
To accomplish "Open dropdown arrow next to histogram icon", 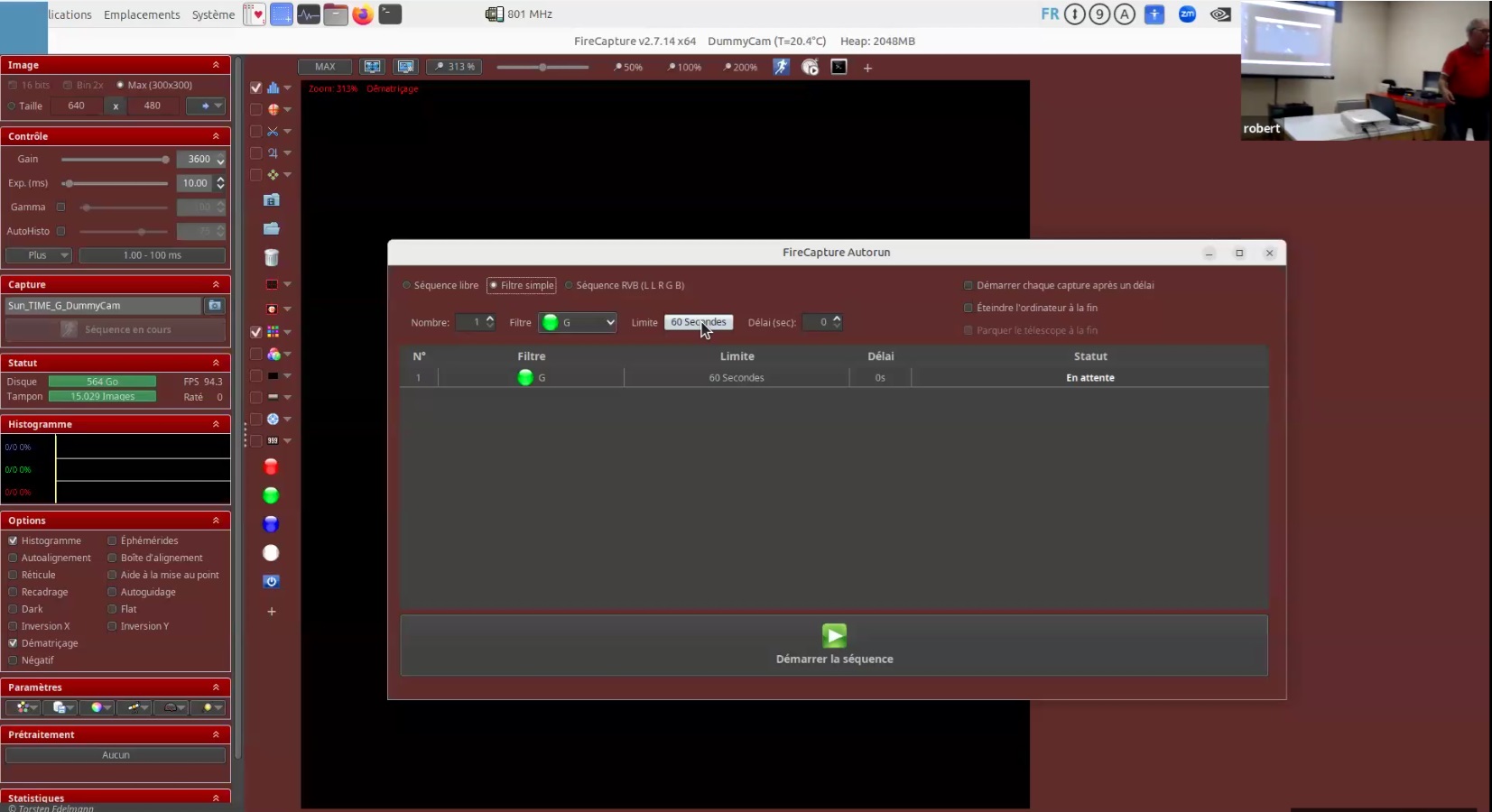I will [287, 88].
